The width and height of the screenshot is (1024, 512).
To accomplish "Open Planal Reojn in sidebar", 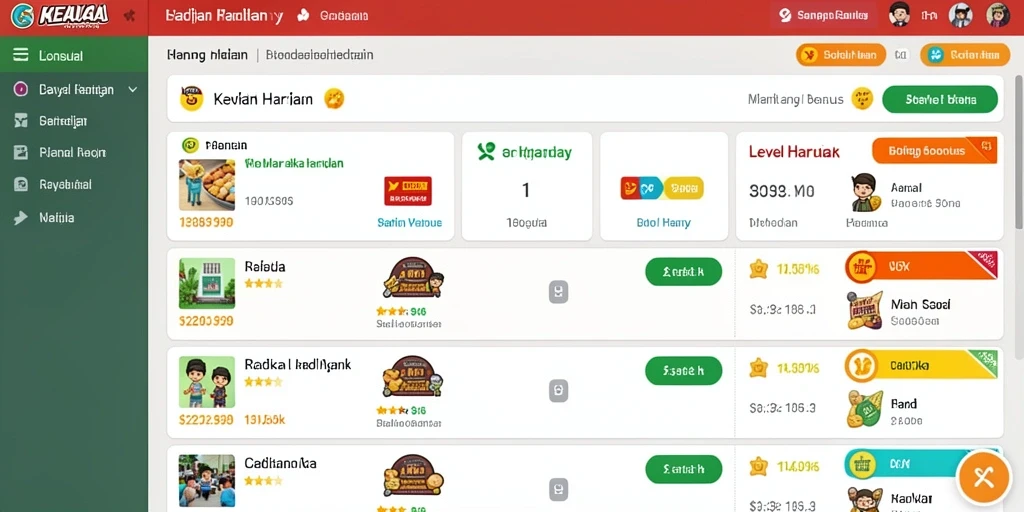I will click(72, 152).
